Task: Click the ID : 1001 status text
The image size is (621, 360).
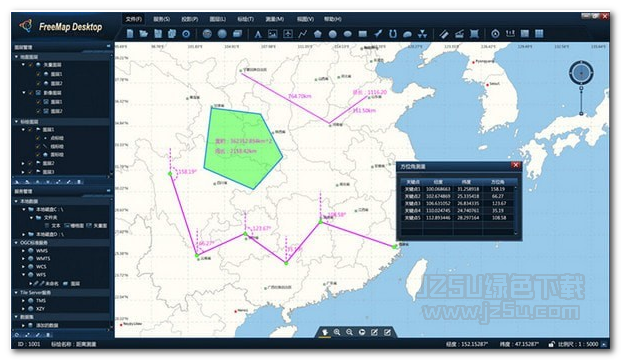Action: 29,344
